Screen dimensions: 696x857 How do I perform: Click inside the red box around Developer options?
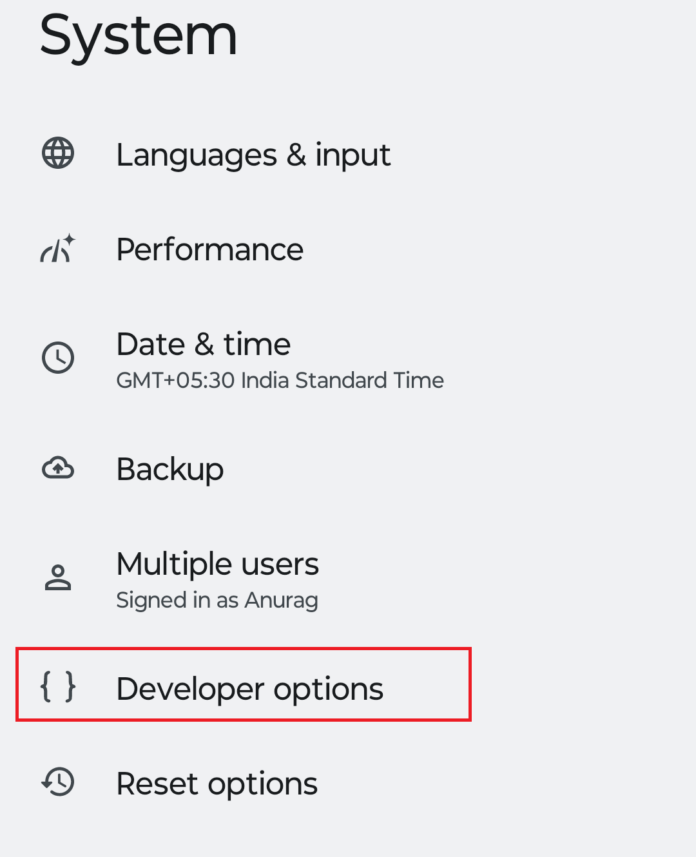click(x=244, y=685)
